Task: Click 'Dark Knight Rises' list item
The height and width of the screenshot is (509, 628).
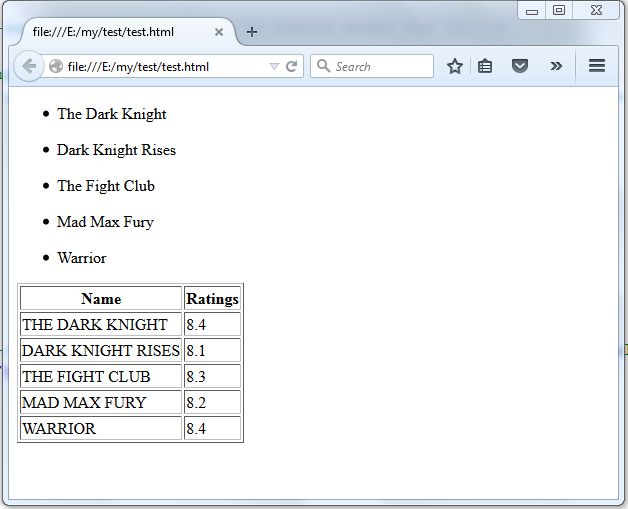Action: (x=116, y=150)
